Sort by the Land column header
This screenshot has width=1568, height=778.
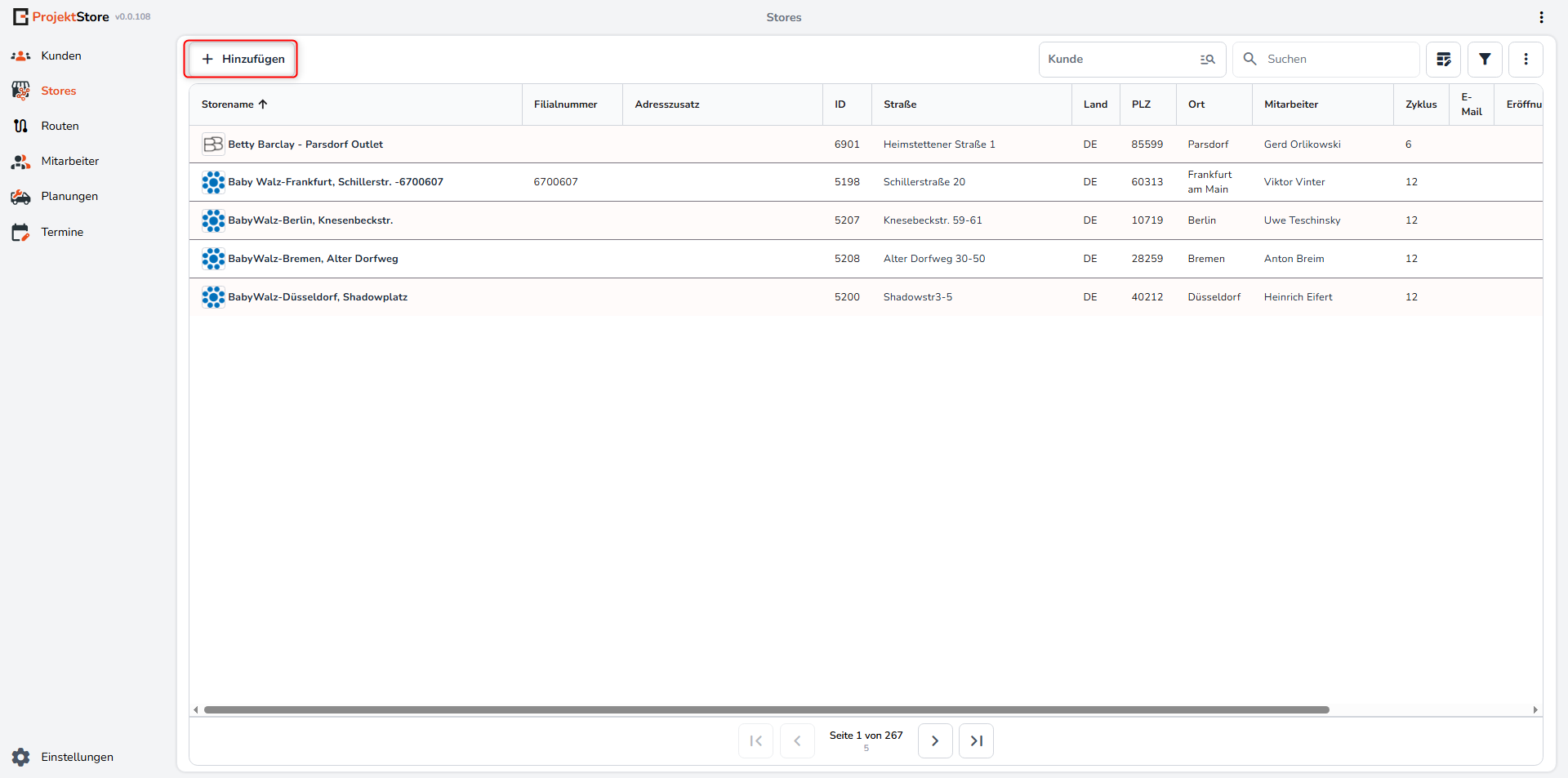(x=1095, y=104)
